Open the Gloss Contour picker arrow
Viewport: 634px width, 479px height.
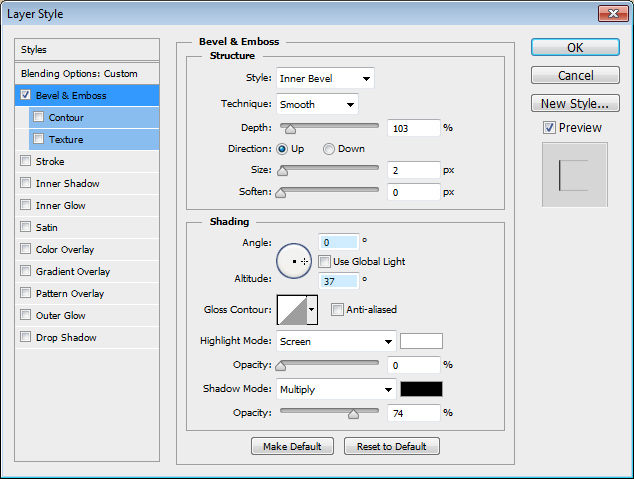pyautogui.click(x=312, y=310)
